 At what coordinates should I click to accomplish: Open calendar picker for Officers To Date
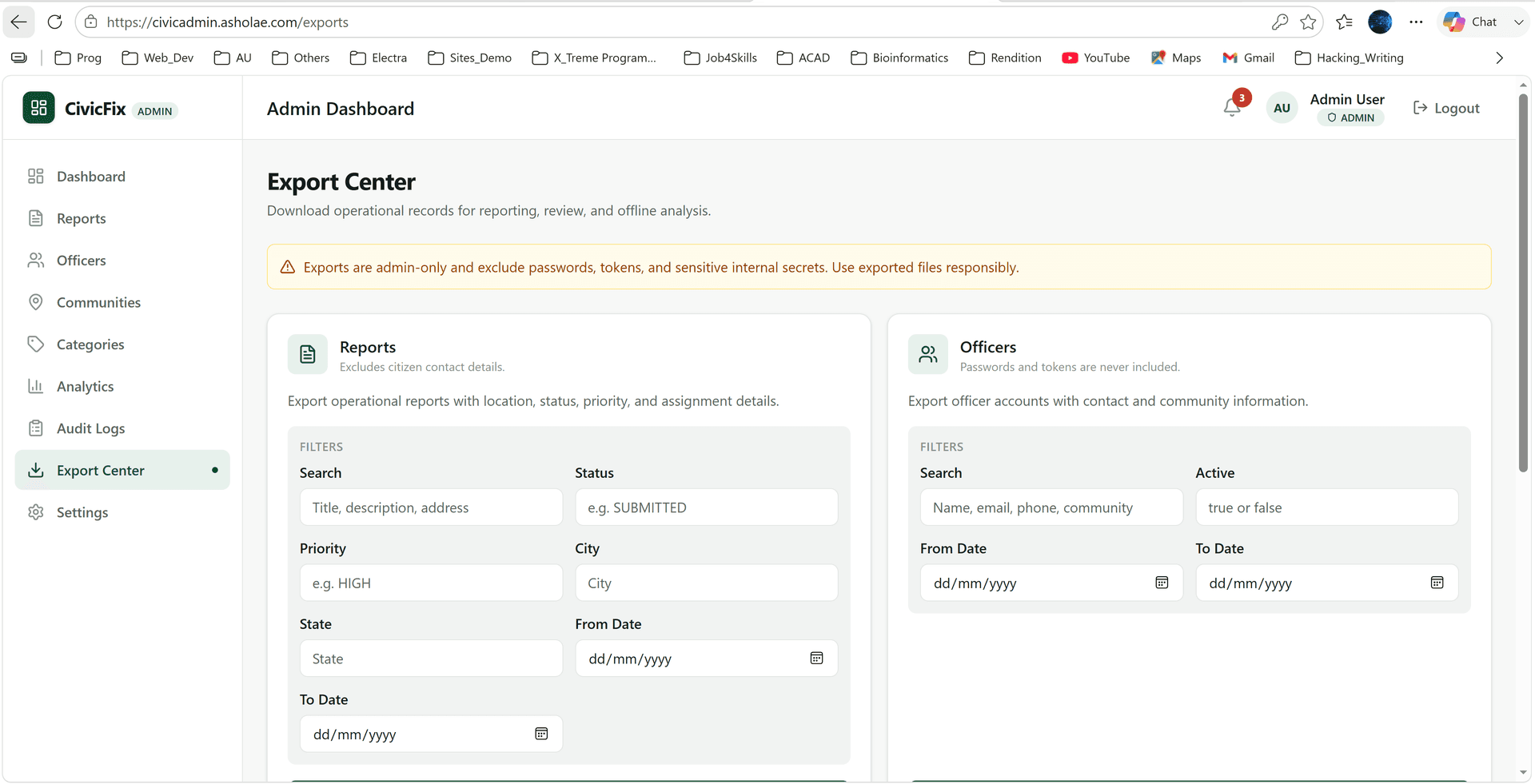click(1437, 583)
